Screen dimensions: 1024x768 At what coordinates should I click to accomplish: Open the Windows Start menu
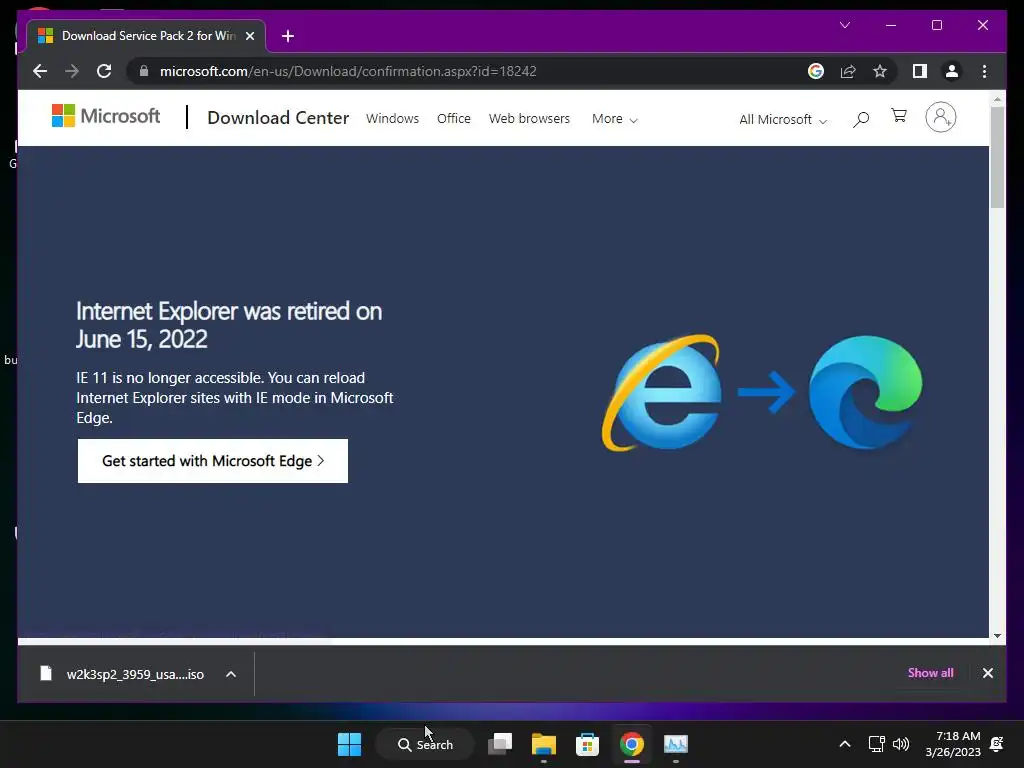(x=349, y=744)
